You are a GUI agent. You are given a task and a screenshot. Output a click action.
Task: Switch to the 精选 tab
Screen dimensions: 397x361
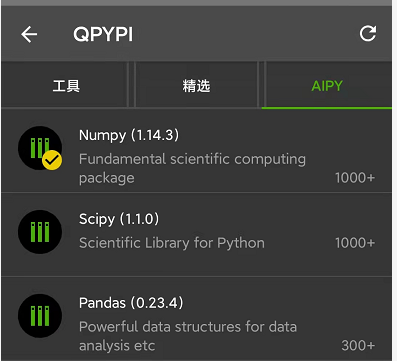[x=196, y=86]
